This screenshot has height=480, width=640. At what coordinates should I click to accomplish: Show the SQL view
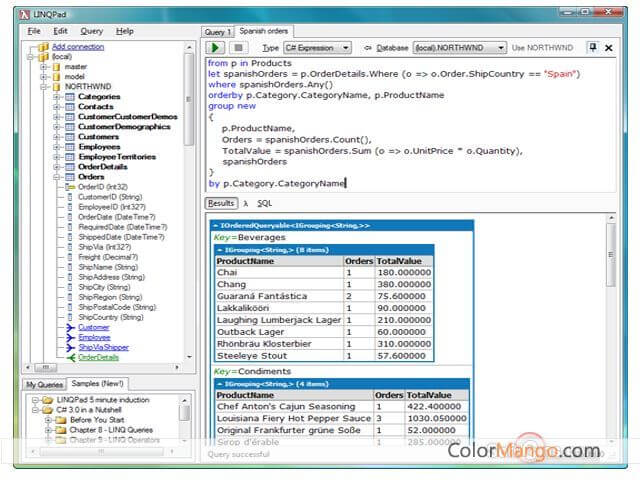[264, 203]
